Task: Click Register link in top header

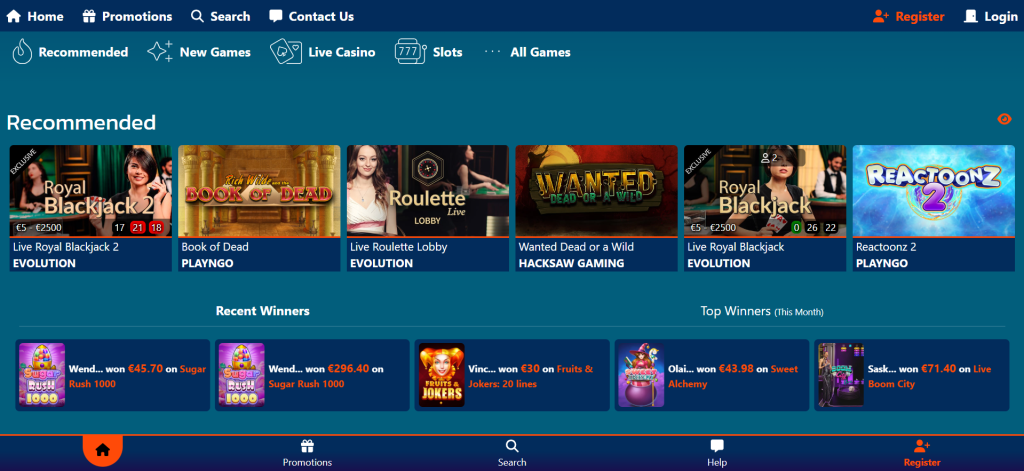Action: (908, 16)
